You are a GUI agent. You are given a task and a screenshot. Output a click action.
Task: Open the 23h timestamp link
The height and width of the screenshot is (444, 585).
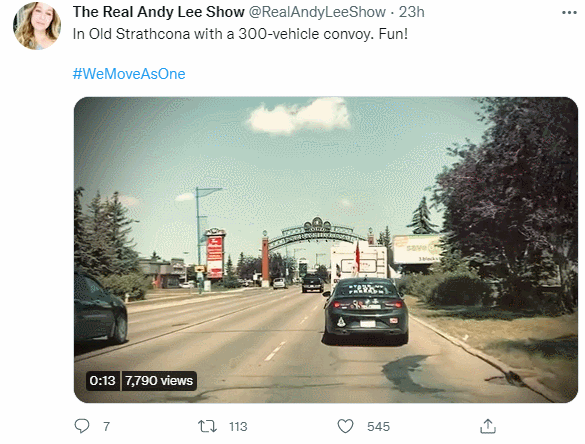412,12
